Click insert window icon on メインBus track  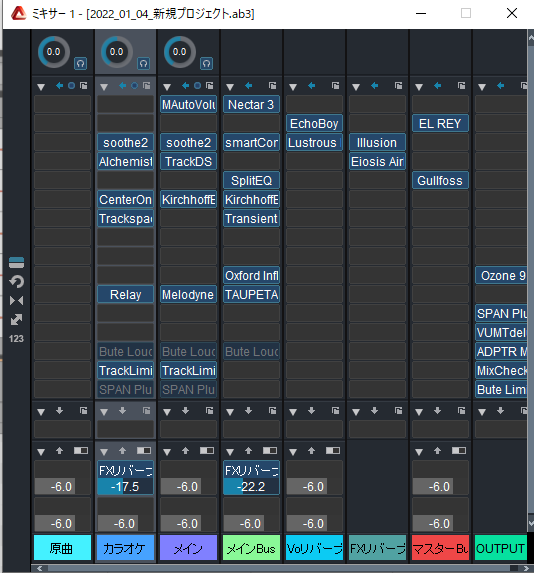(273, 86)
